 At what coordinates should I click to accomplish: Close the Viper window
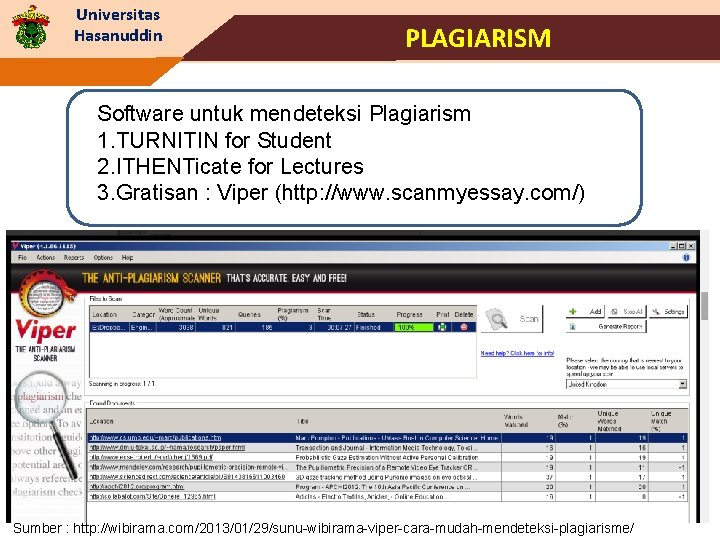coord(691,246)
